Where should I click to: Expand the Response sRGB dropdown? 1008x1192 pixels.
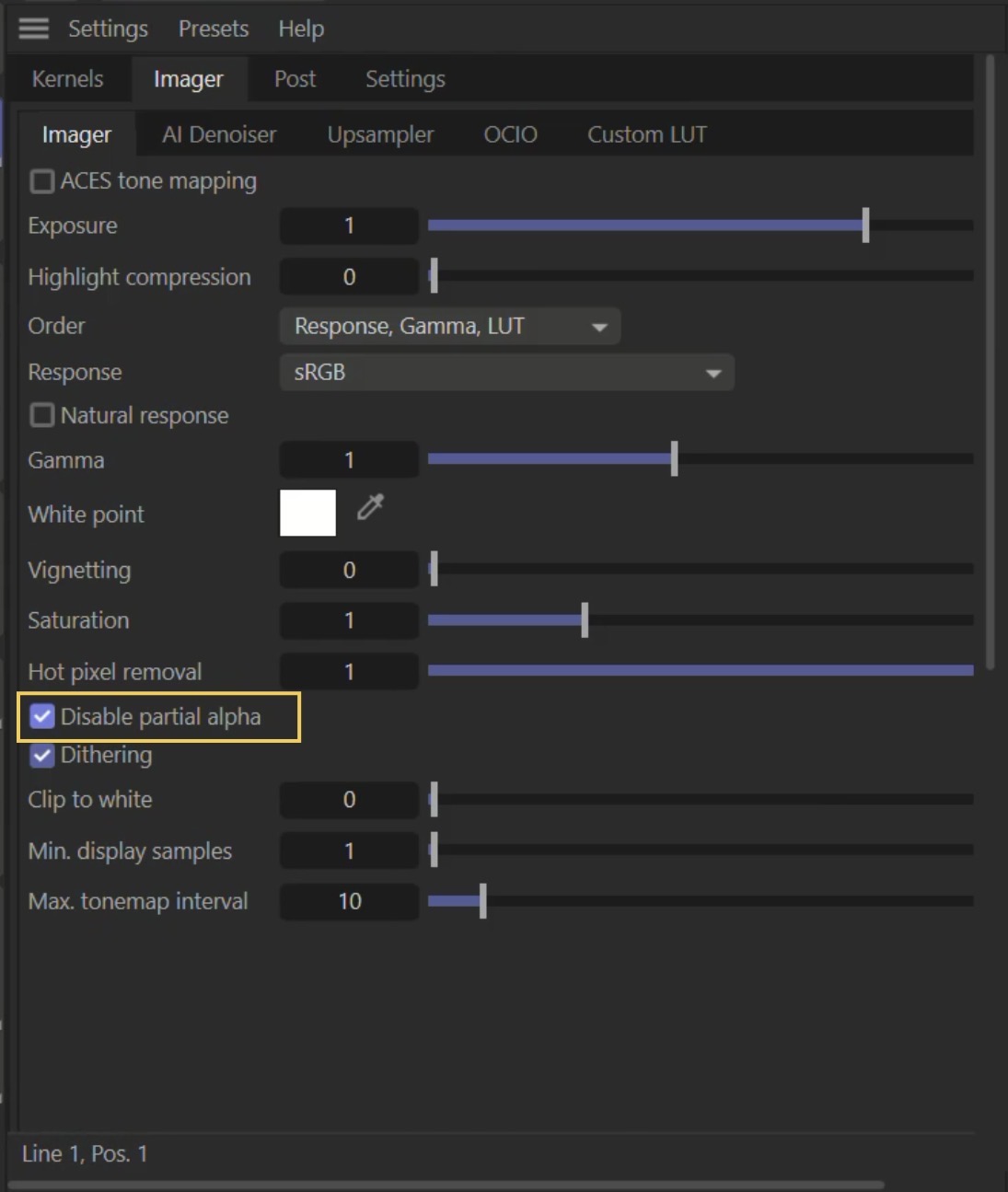(x=506, y=373)
